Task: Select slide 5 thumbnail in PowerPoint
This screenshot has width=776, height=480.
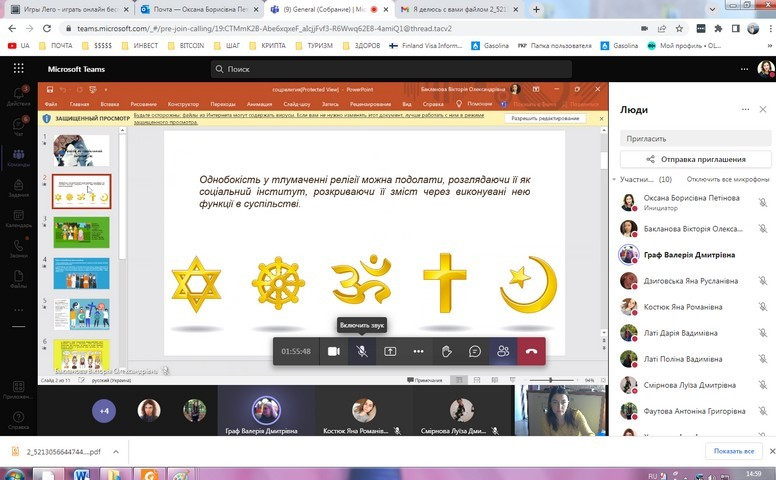Action: (x=81, y=314)
